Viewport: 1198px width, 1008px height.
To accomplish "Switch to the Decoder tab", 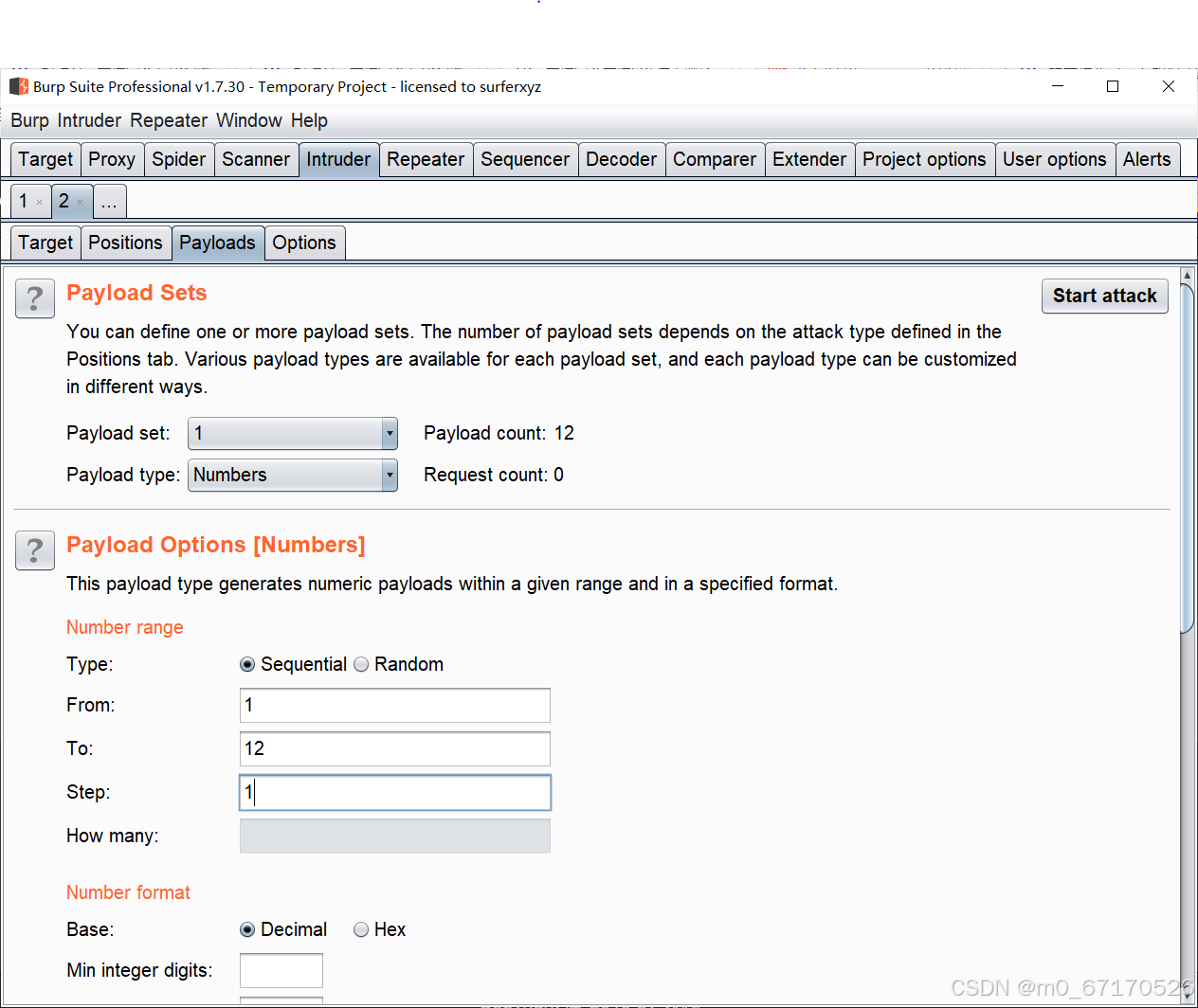I will pos(621,159).
